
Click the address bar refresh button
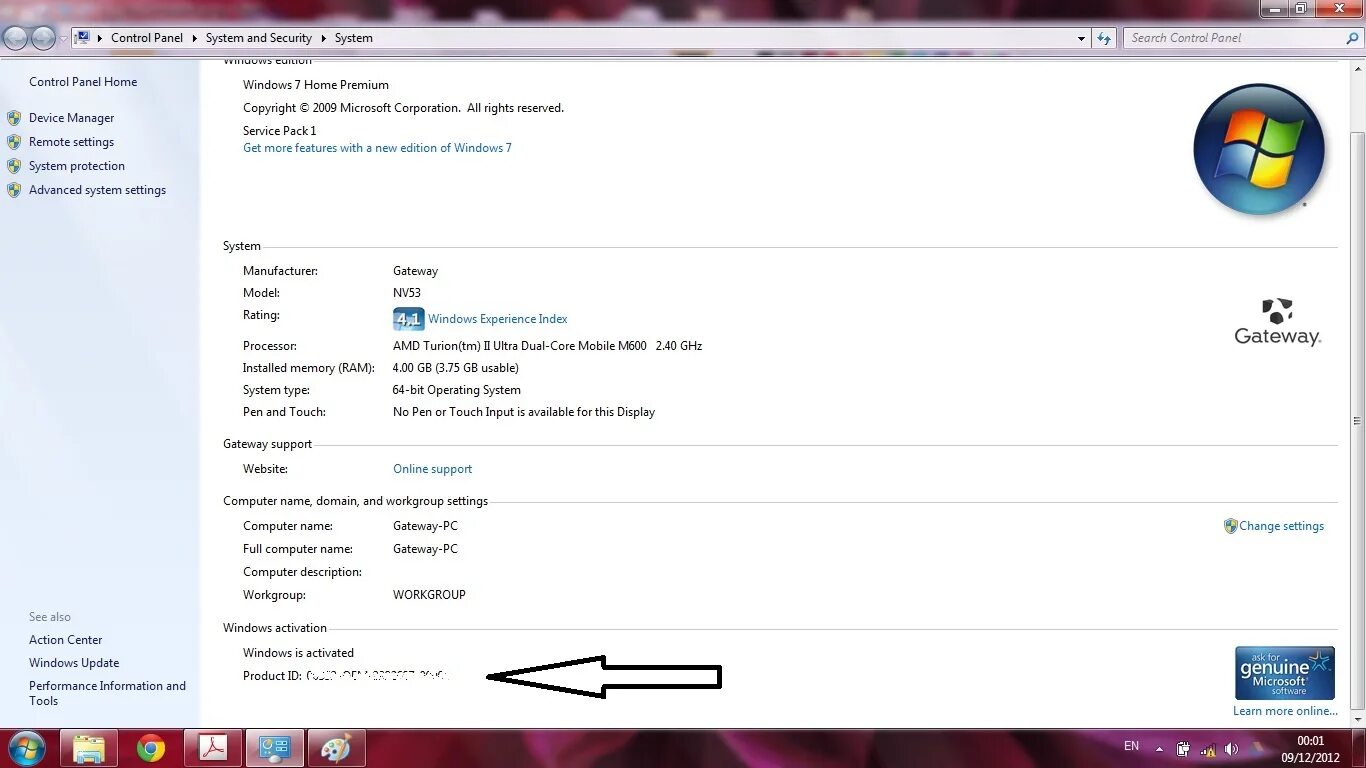click(1104, 38)
